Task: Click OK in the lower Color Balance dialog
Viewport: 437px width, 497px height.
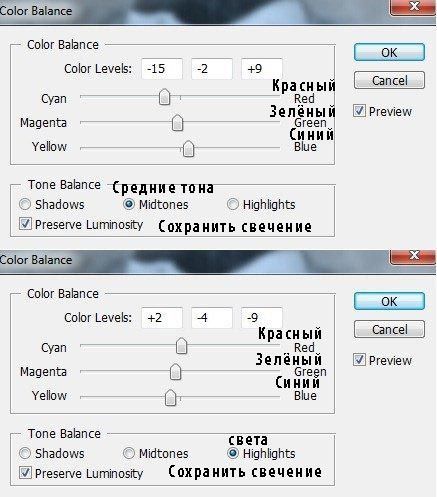Action: [389, 301]
